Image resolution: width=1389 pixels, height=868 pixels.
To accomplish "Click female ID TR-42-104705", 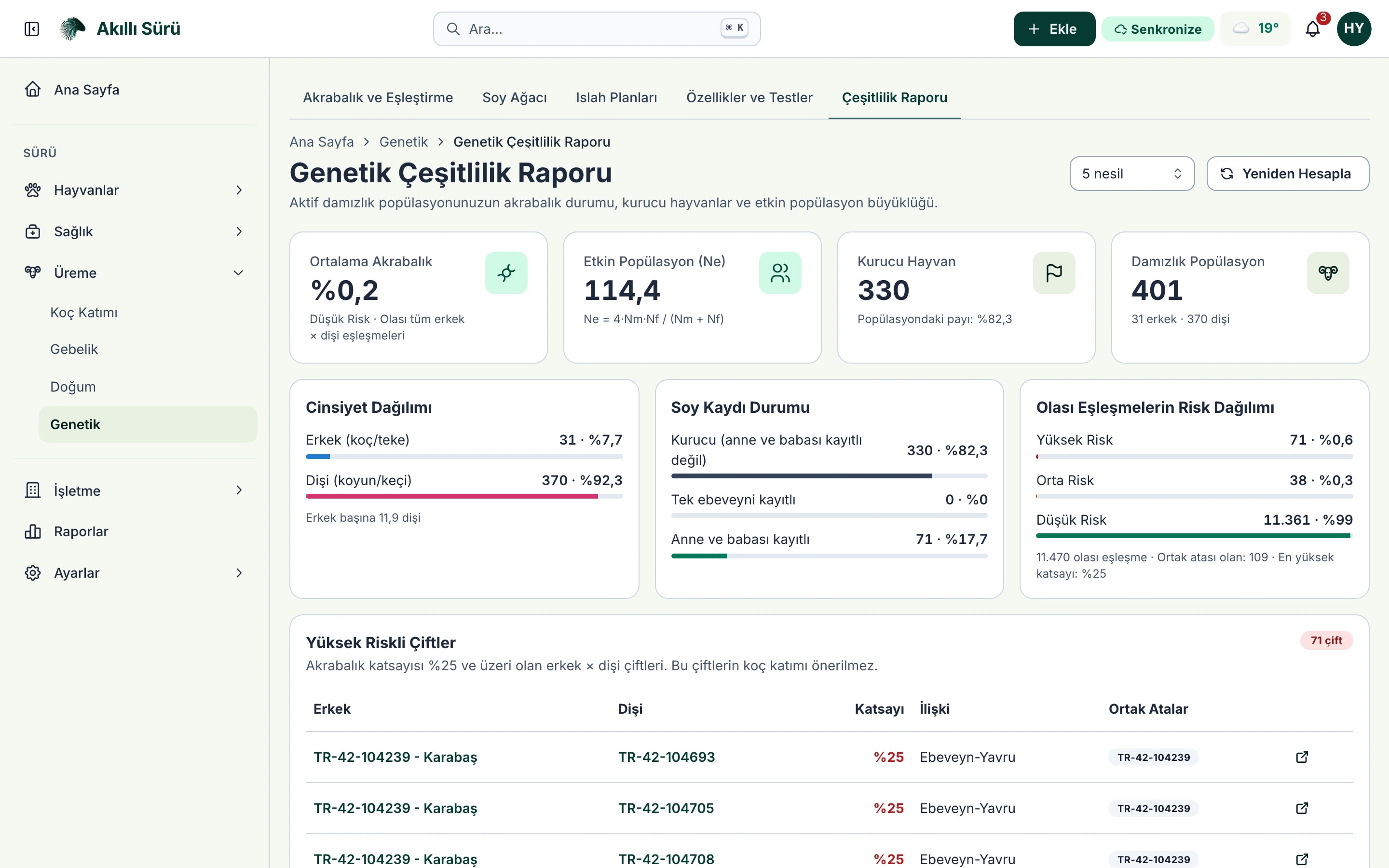I will [666, 808].
